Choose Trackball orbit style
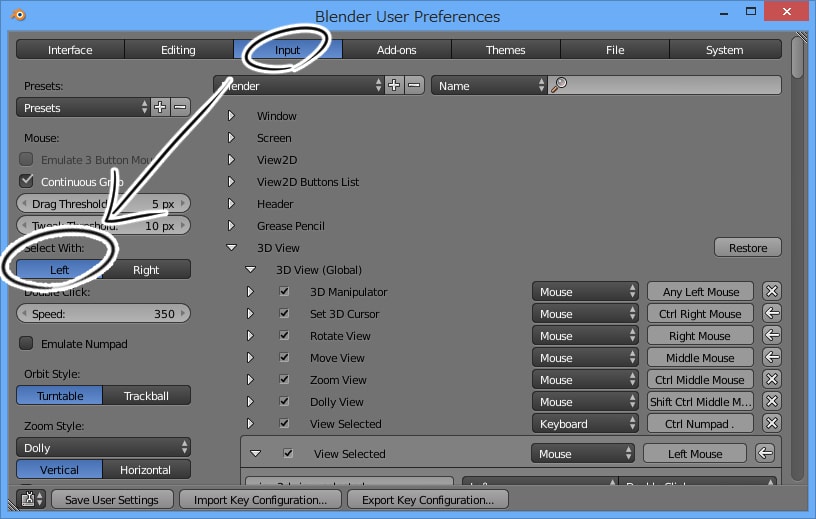Screen dimensions: 816x519 tap(146, 396)
